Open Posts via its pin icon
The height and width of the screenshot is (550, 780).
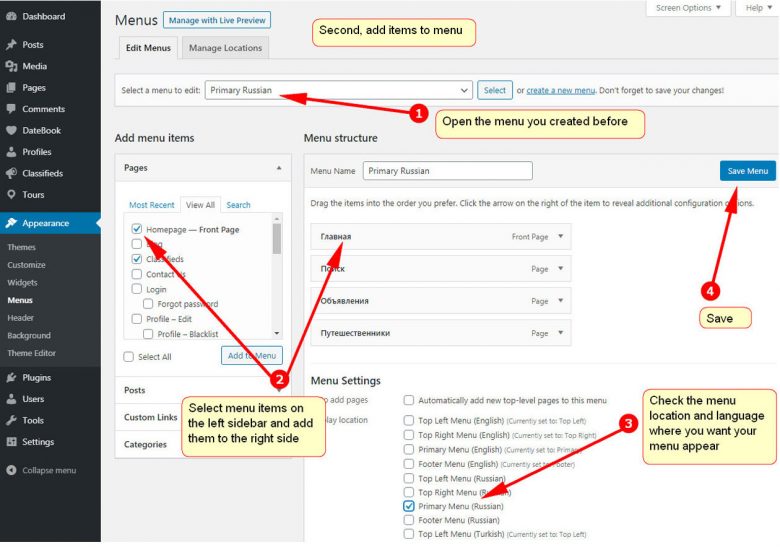click(11, 45)
